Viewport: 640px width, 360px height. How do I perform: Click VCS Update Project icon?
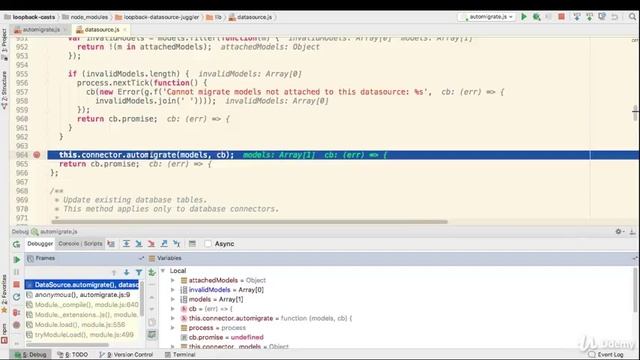pos(577,17)
